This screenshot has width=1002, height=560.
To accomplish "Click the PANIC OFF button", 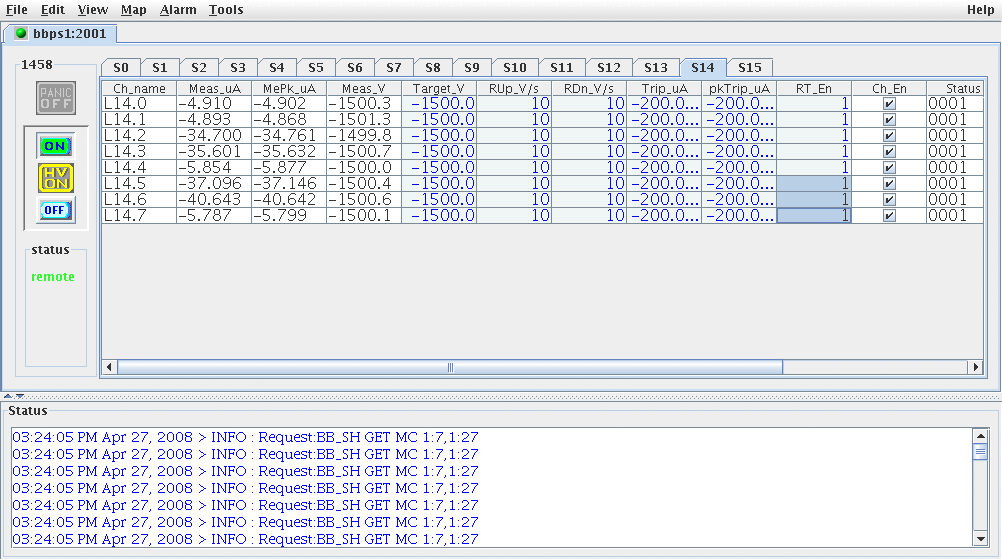I will [56, 98].
